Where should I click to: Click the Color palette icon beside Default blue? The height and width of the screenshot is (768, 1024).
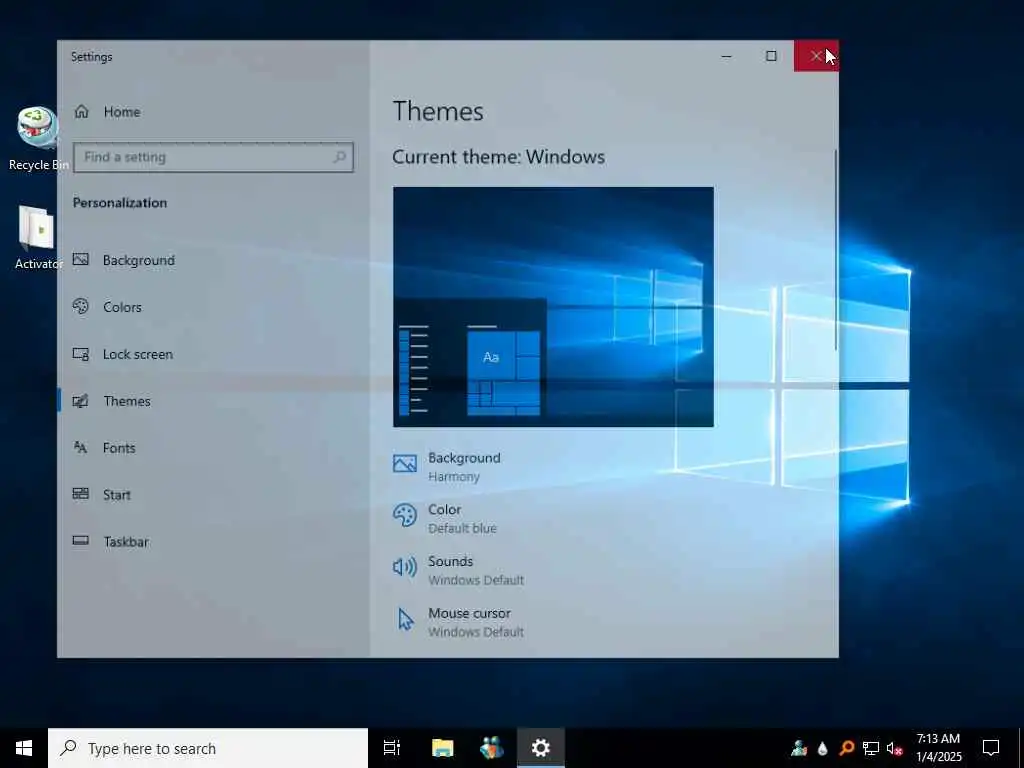tap(405, 515)
